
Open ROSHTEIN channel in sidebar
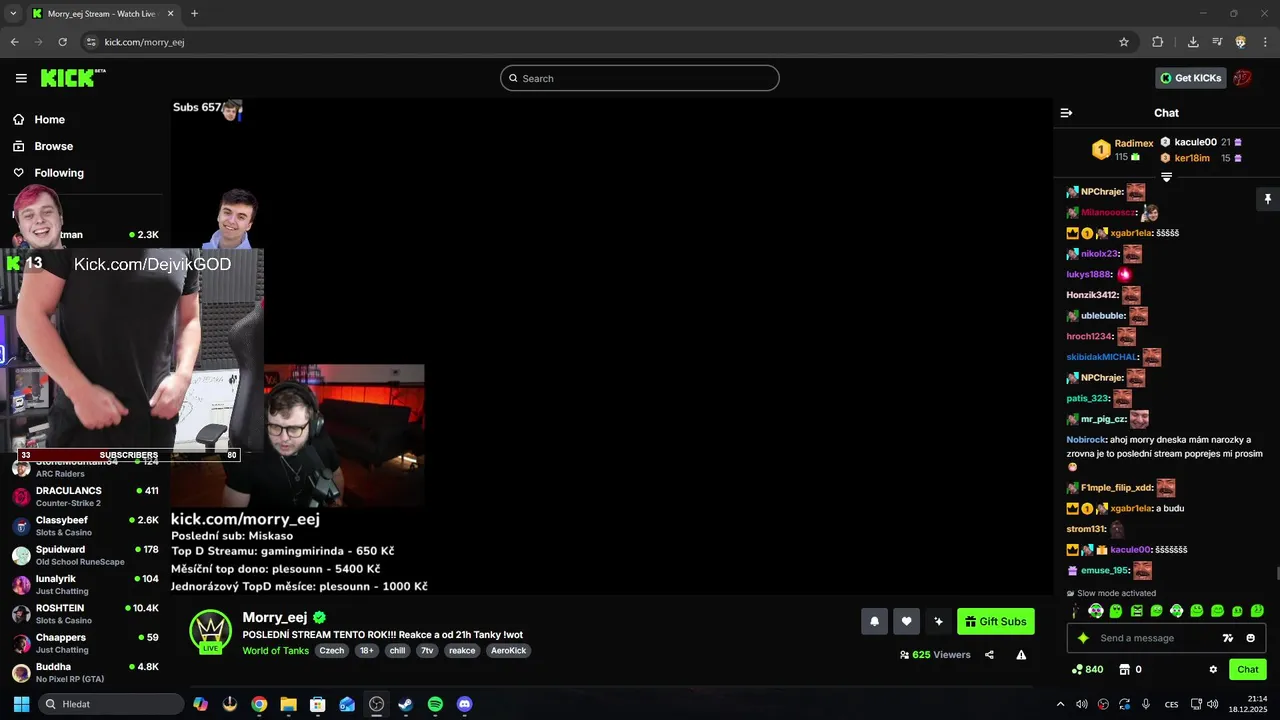point(86,613)
